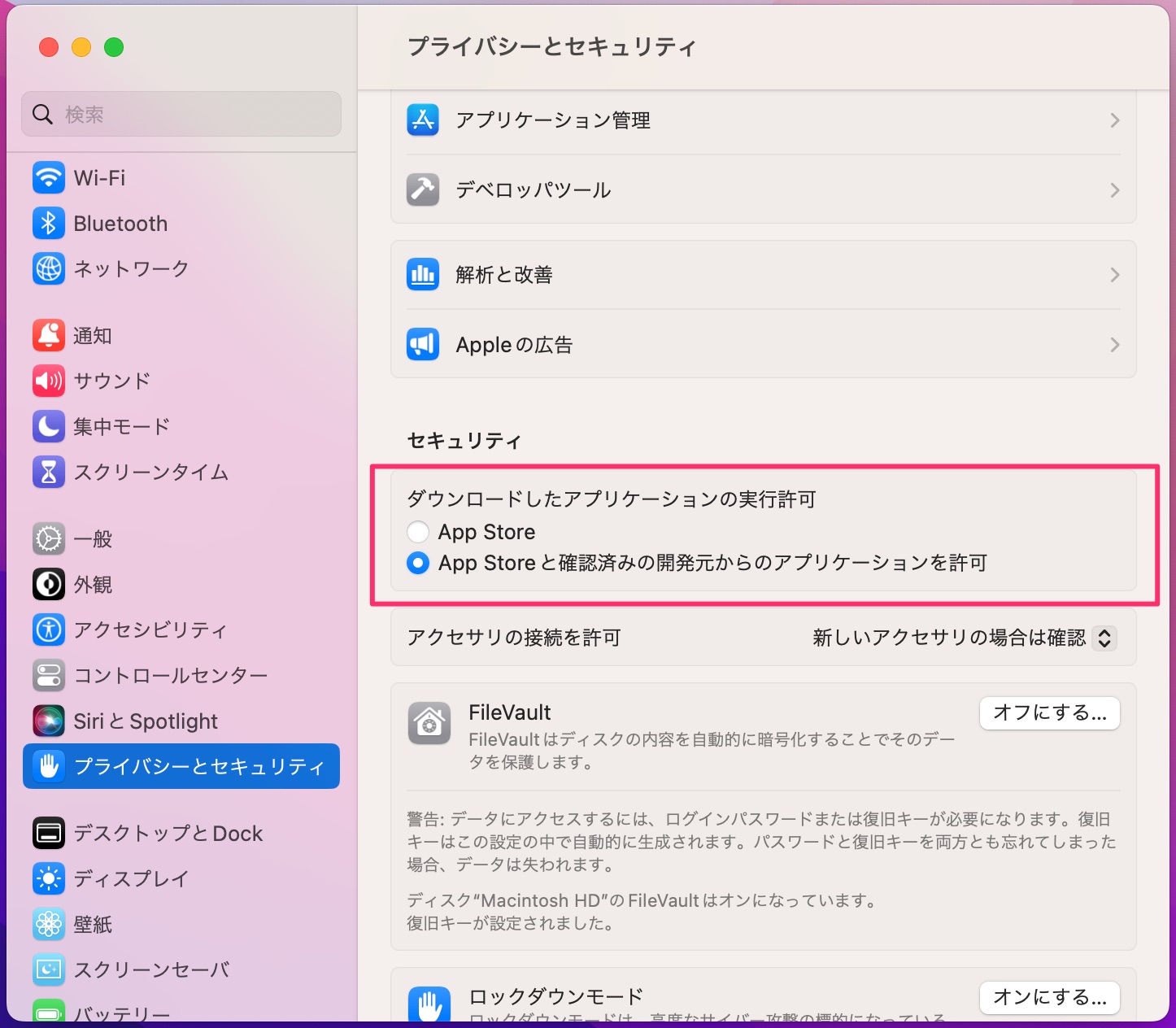
Task: Click the セキュリティ section heading
Action: click(x=464, y=441)
